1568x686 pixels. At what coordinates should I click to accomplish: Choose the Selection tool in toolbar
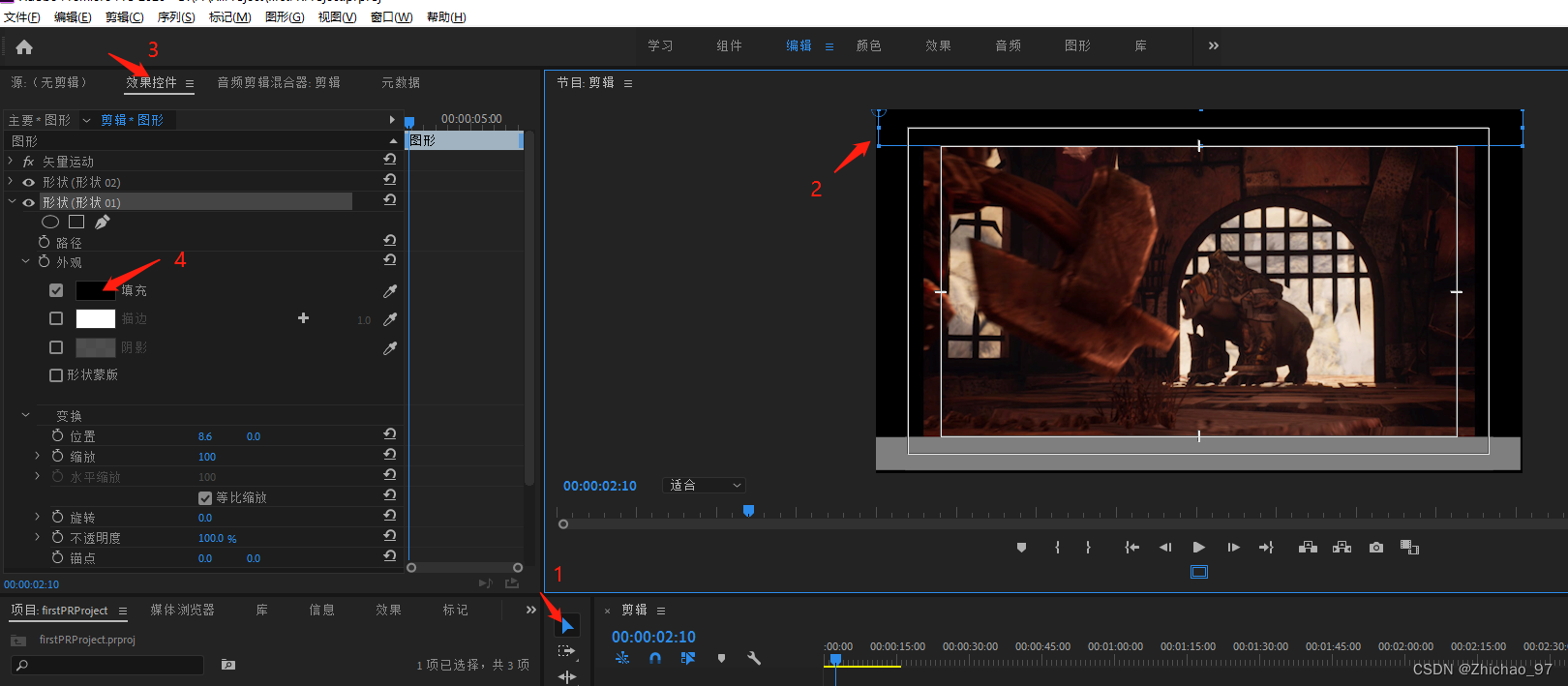pyautogui.click(x=567, y=625)
